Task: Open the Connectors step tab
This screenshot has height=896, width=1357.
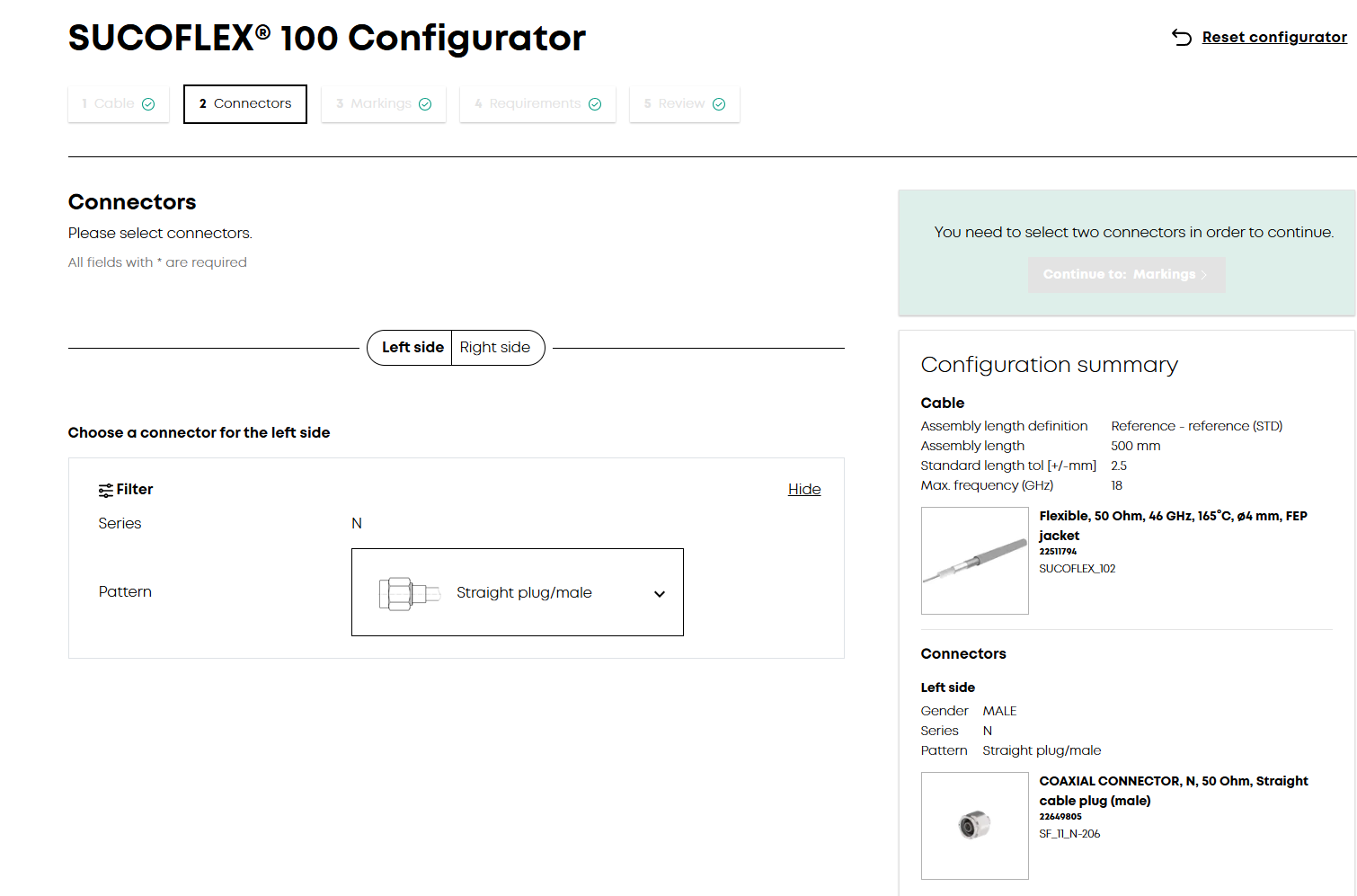Action: [244, 103]
